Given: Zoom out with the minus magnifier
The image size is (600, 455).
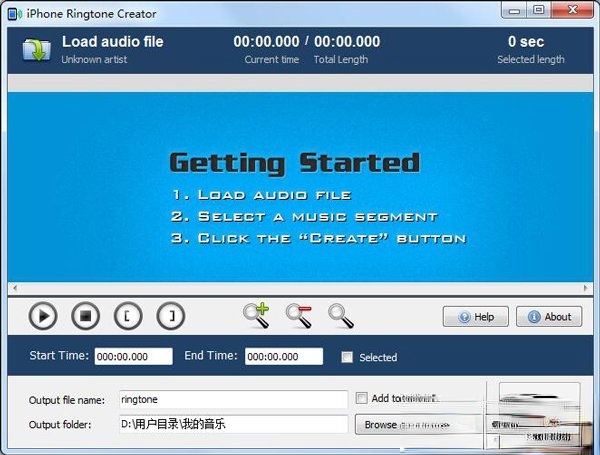Looking at the screenshot, I should pos(299,315).
